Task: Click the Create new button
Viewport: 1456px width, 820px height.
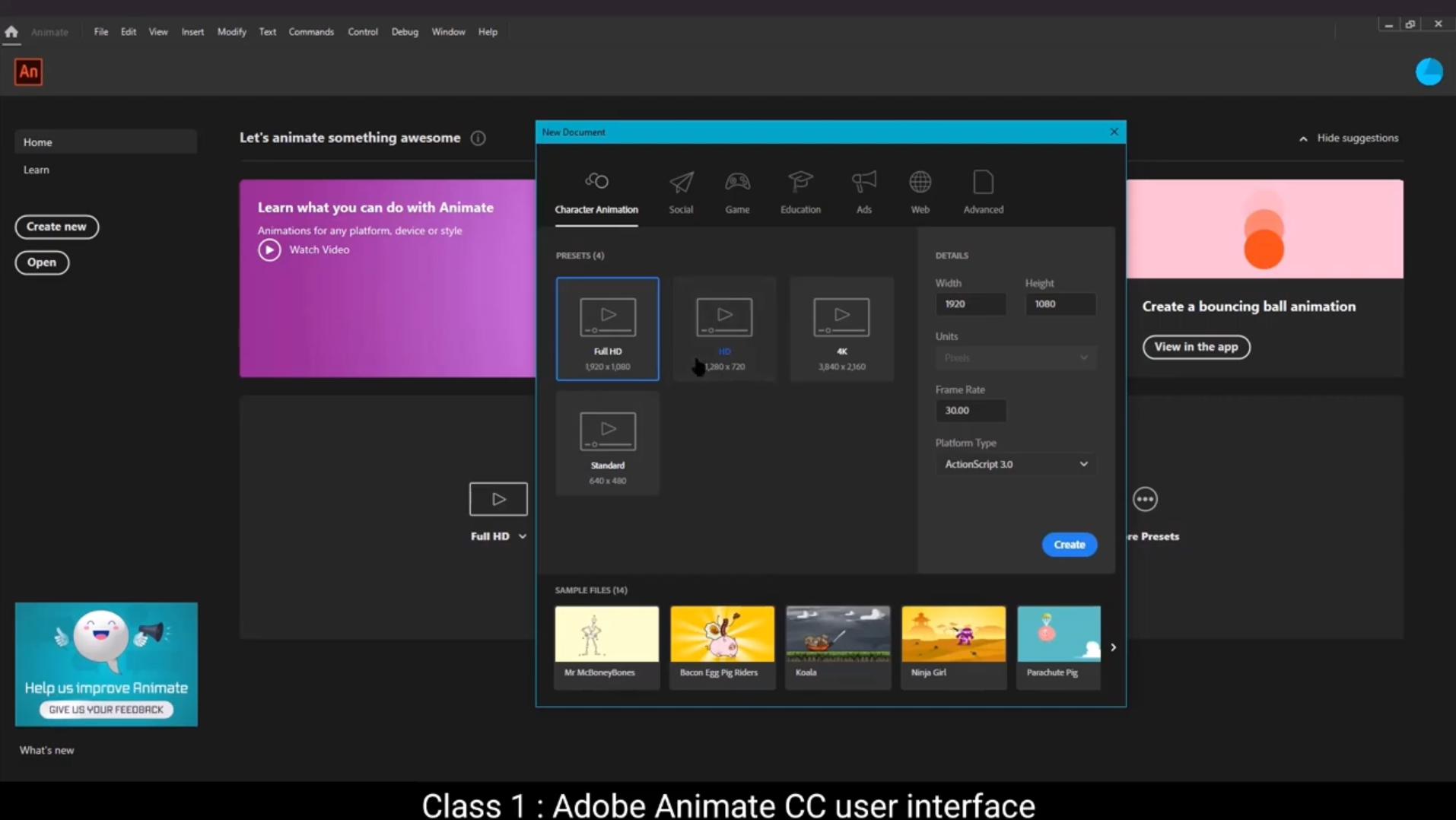Action: click(56, 227)
